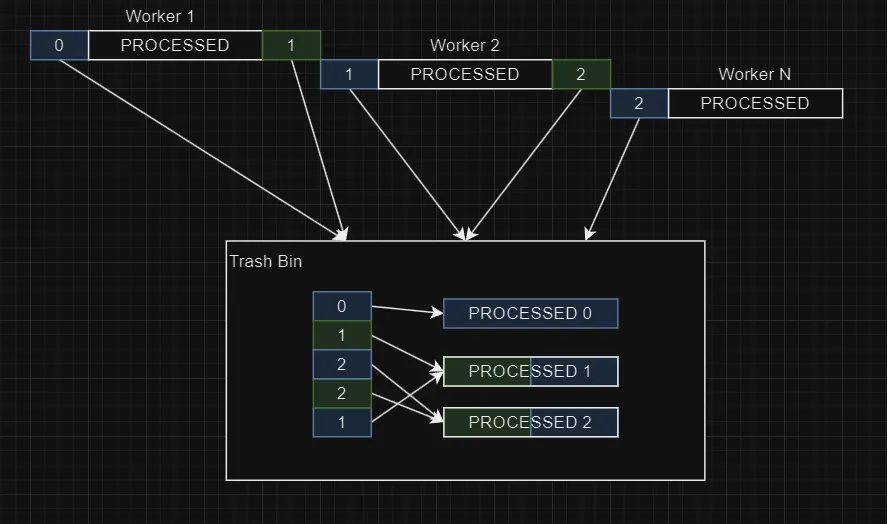Click blue 2 box starting Worker N row

(639, 103)
